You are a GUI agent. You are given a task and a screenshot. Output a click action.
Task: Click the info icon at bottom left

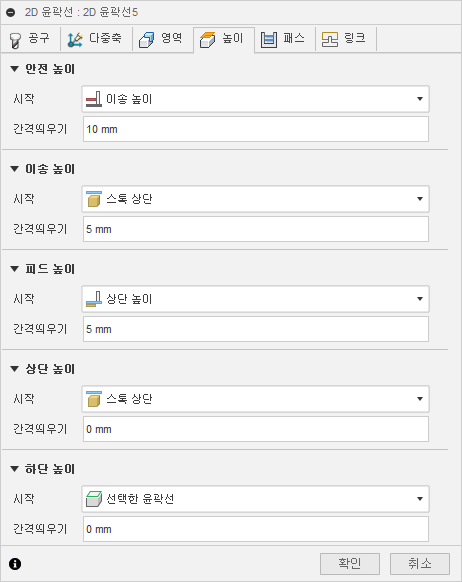[15, 564]
